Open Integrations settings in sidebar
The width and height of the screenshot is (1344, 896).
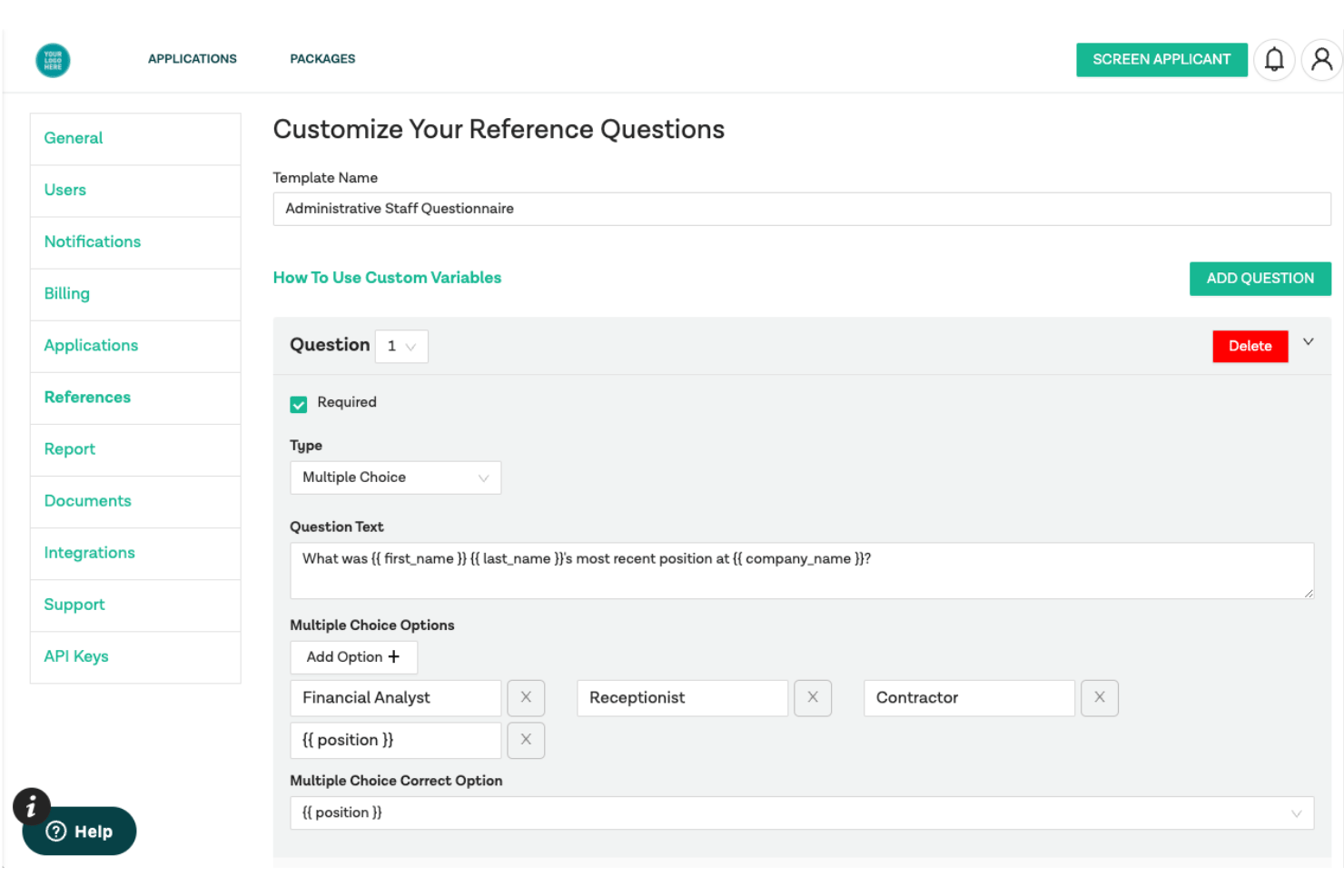135,553
